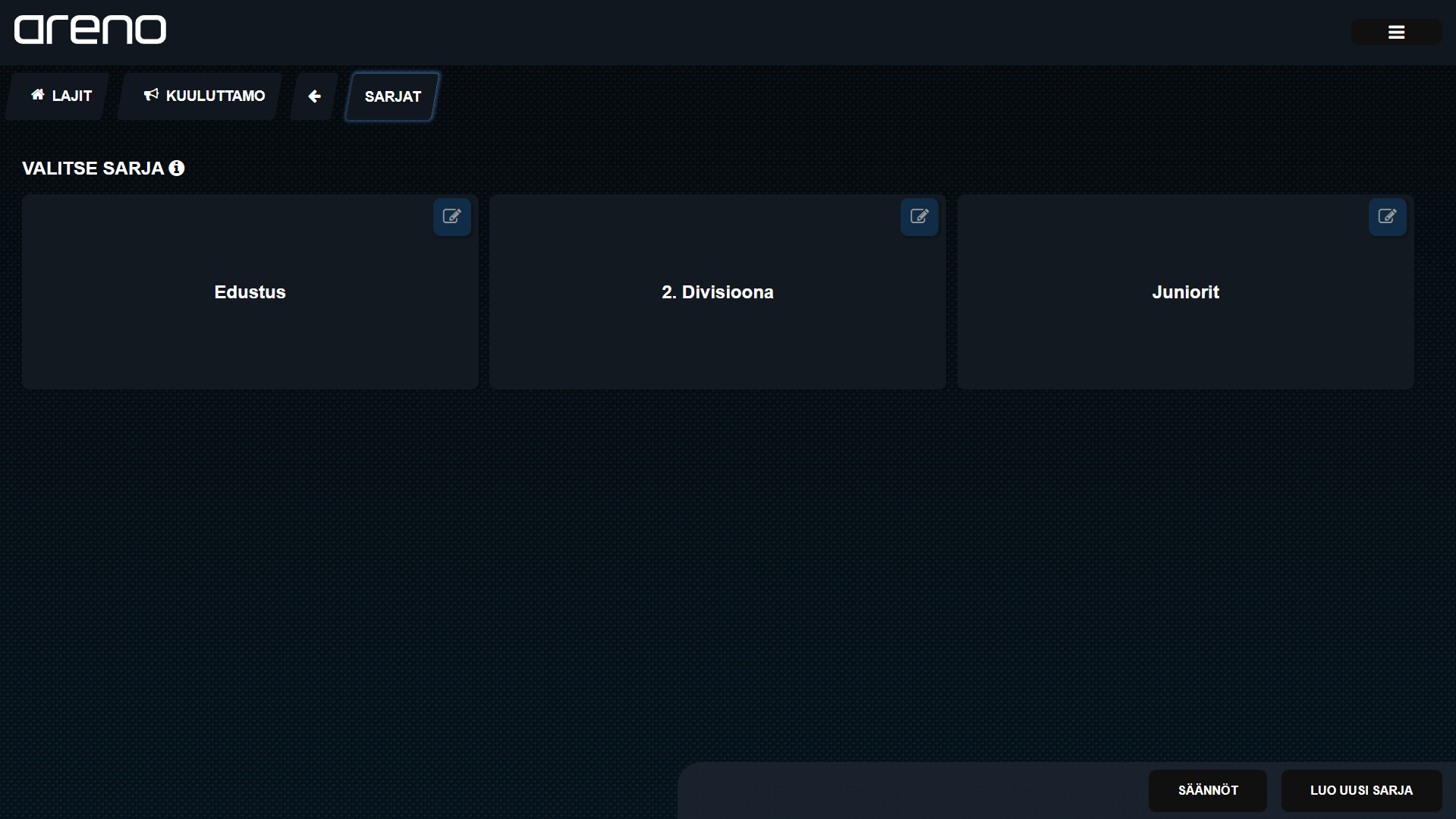Click the Edustus title text
The width and height of the screenshot is (1456, 819).
click(x=250, y=292)
